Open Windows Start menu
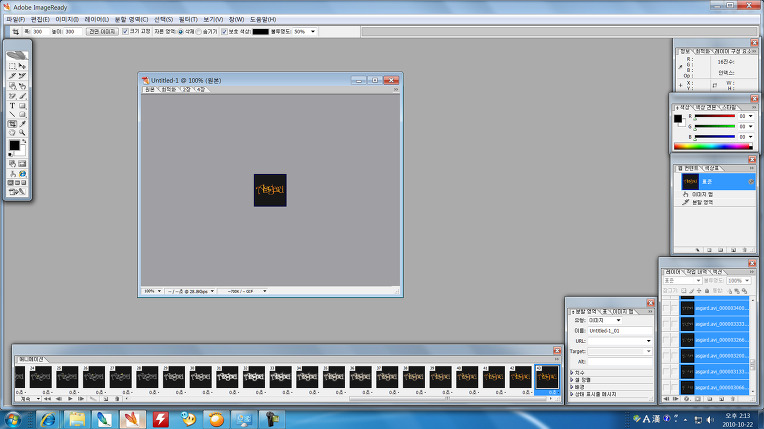Screen dimensions: 764x429 (x=13, y=420)
